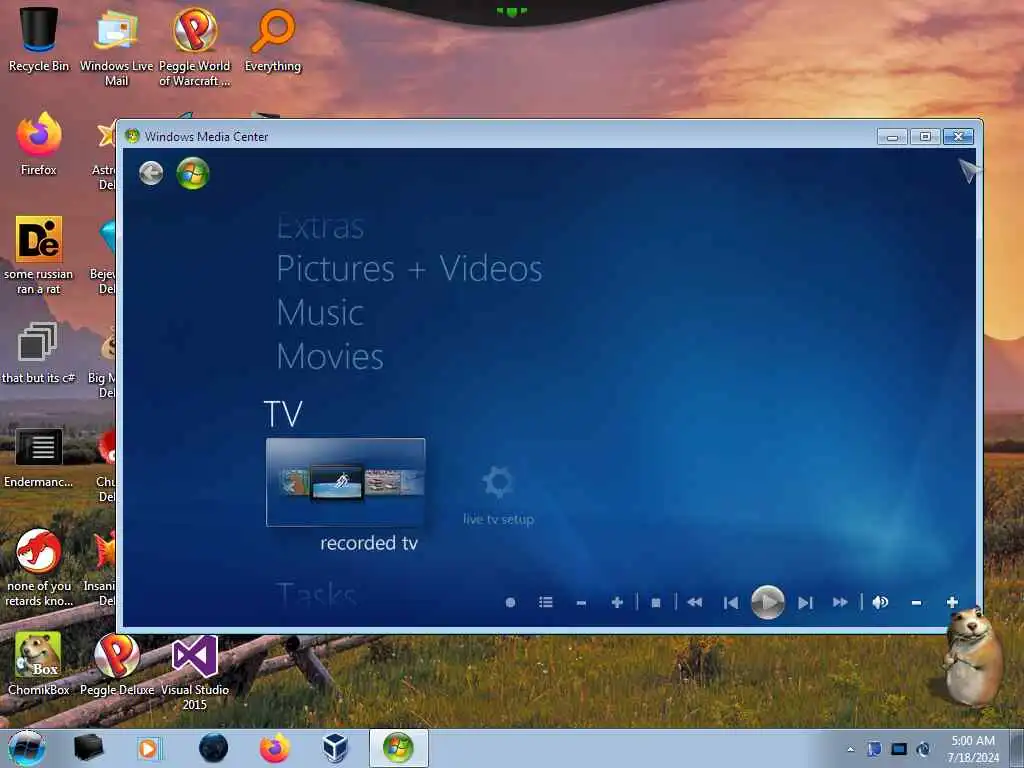Click the back arrow in Media Center

tap(151, 173)
